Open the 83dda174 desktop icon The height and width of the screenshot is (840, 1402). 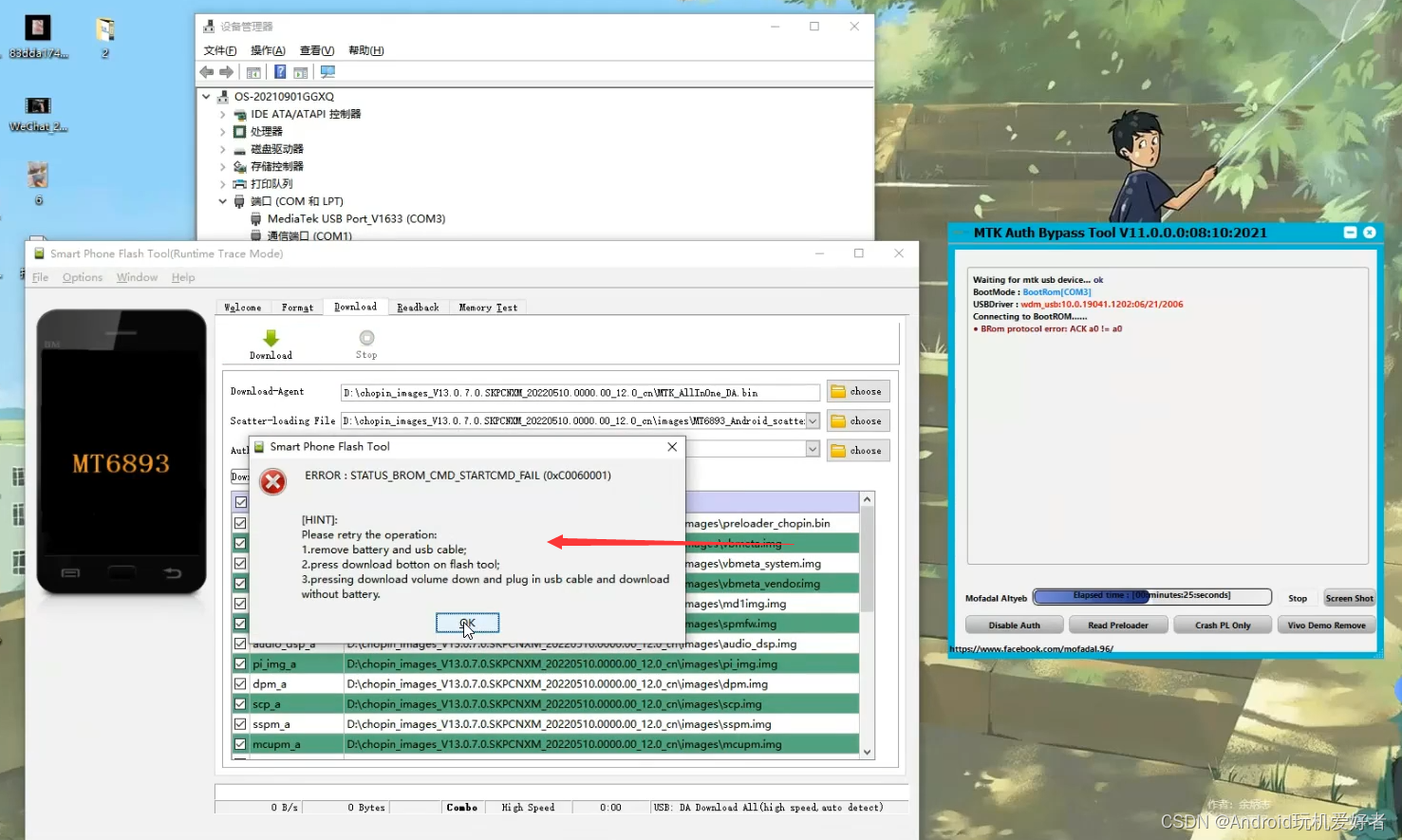click(x=38, y=37)
